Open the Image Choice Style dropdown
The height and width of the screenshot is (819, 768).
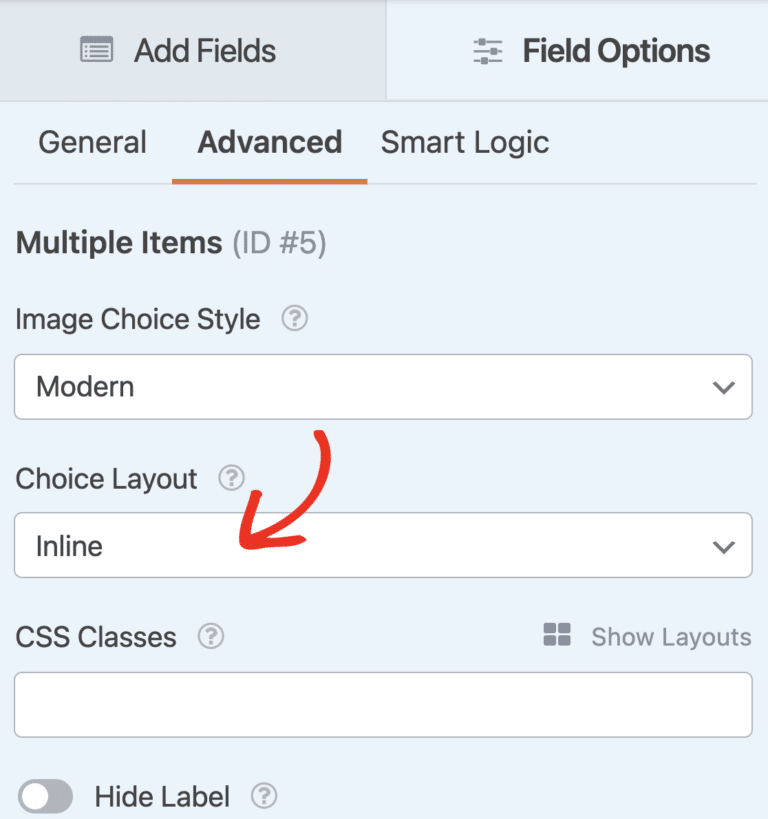(x=383, y=386)
